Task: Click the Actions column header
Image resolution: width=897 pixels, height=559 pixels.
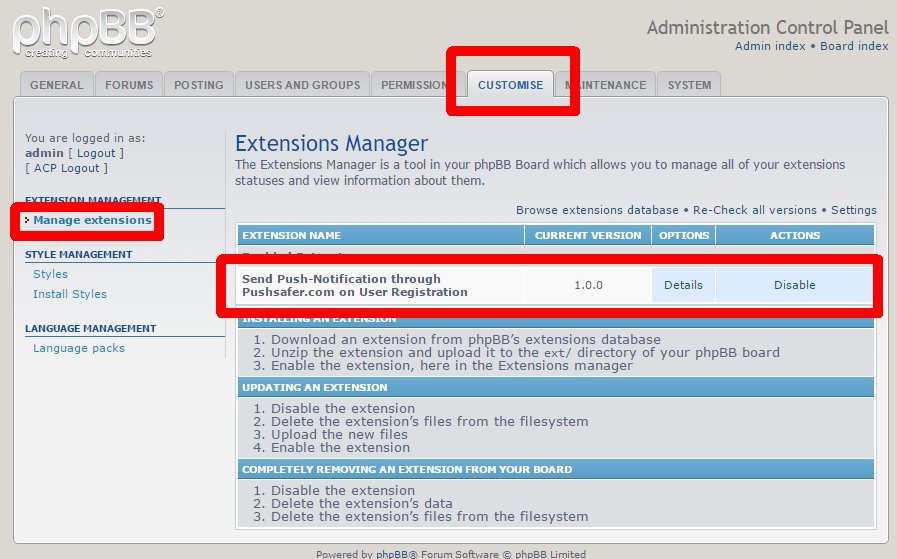Action: (795, 235)
